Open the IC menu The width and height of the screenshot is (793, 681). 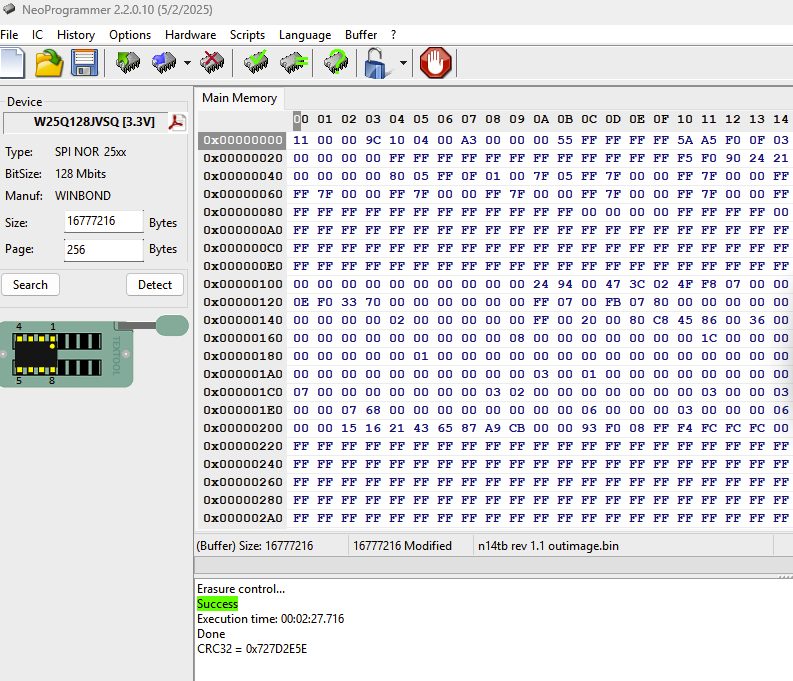tap(37, 35)
